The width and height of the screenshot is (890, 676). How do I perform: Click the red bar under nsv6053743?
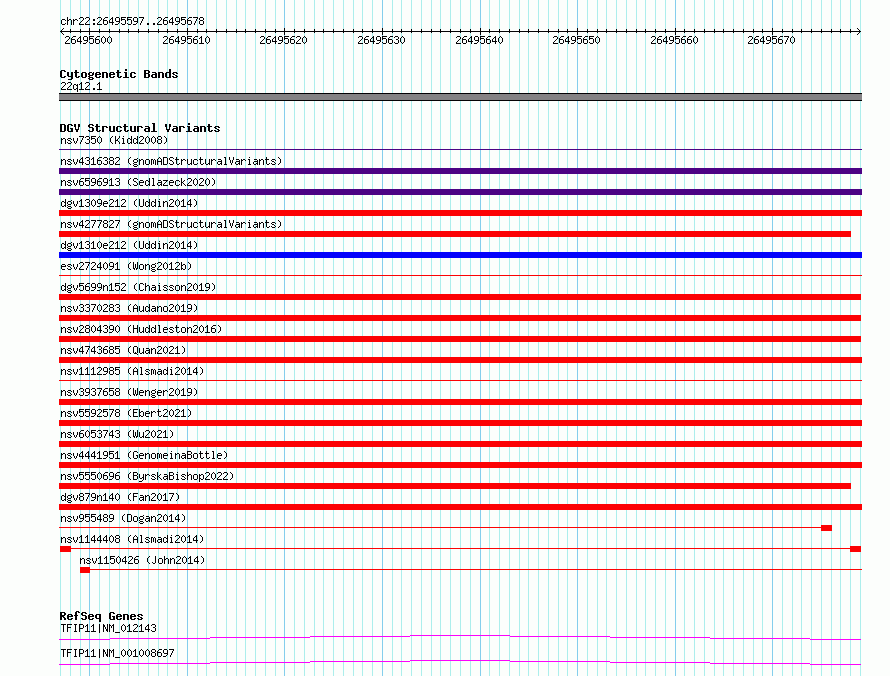tap(460, 444)
